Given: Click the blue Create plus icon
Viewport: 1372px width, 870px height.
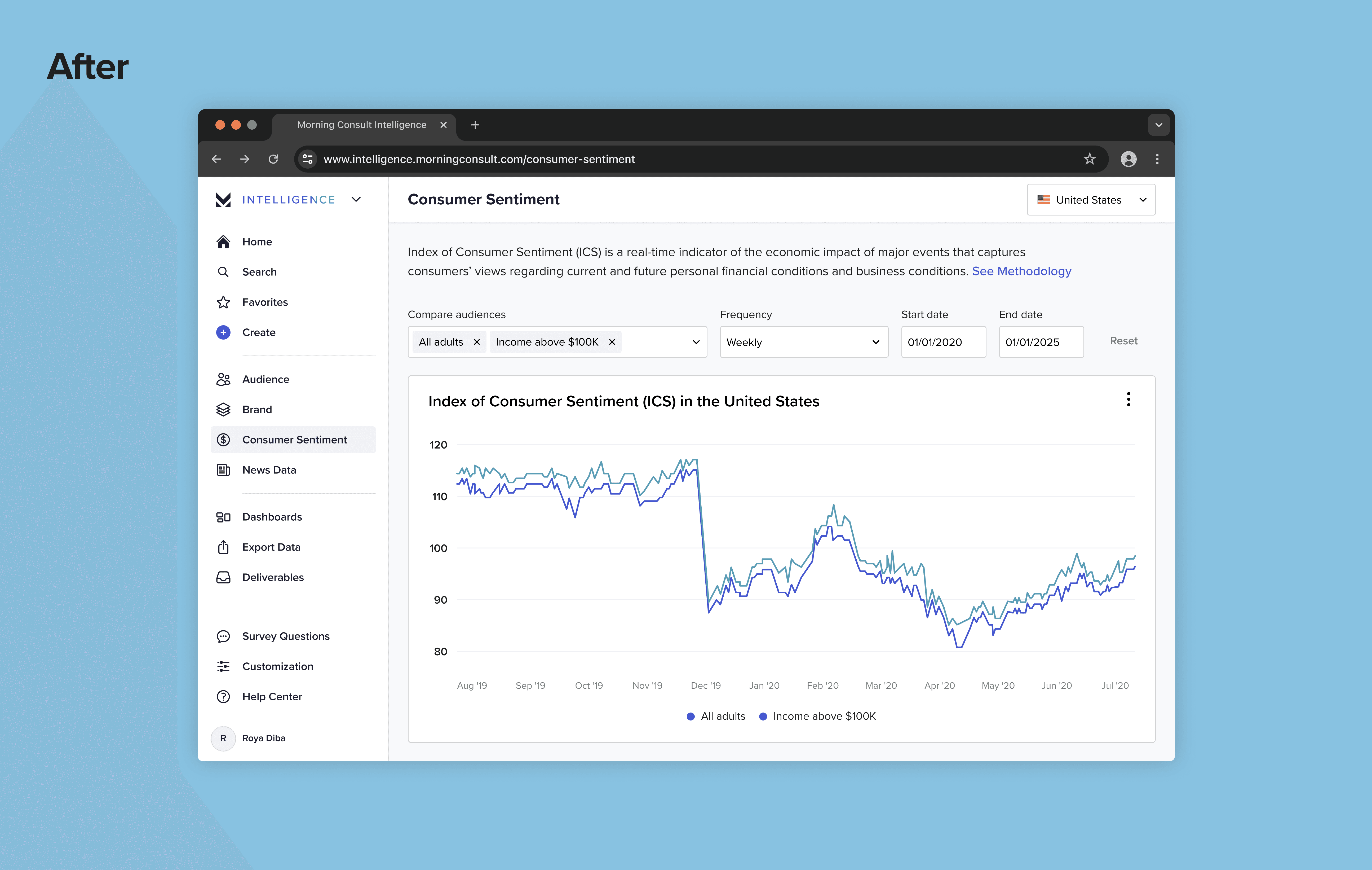Looking at the screenshot, I should point(223,332).
